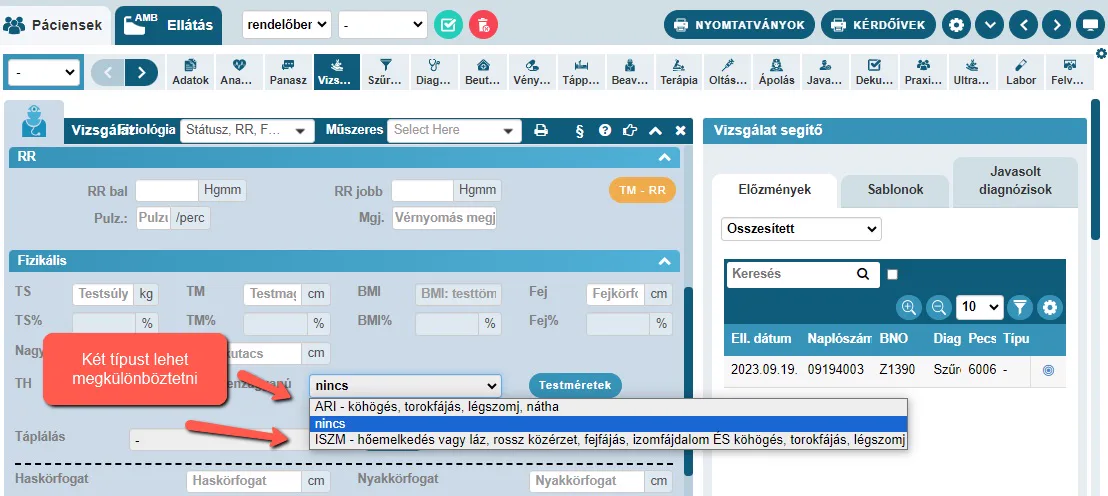Screen dimensions: 1108x496
Task: Open the Tápp... sick leave module
Action: tap(581, 72)
